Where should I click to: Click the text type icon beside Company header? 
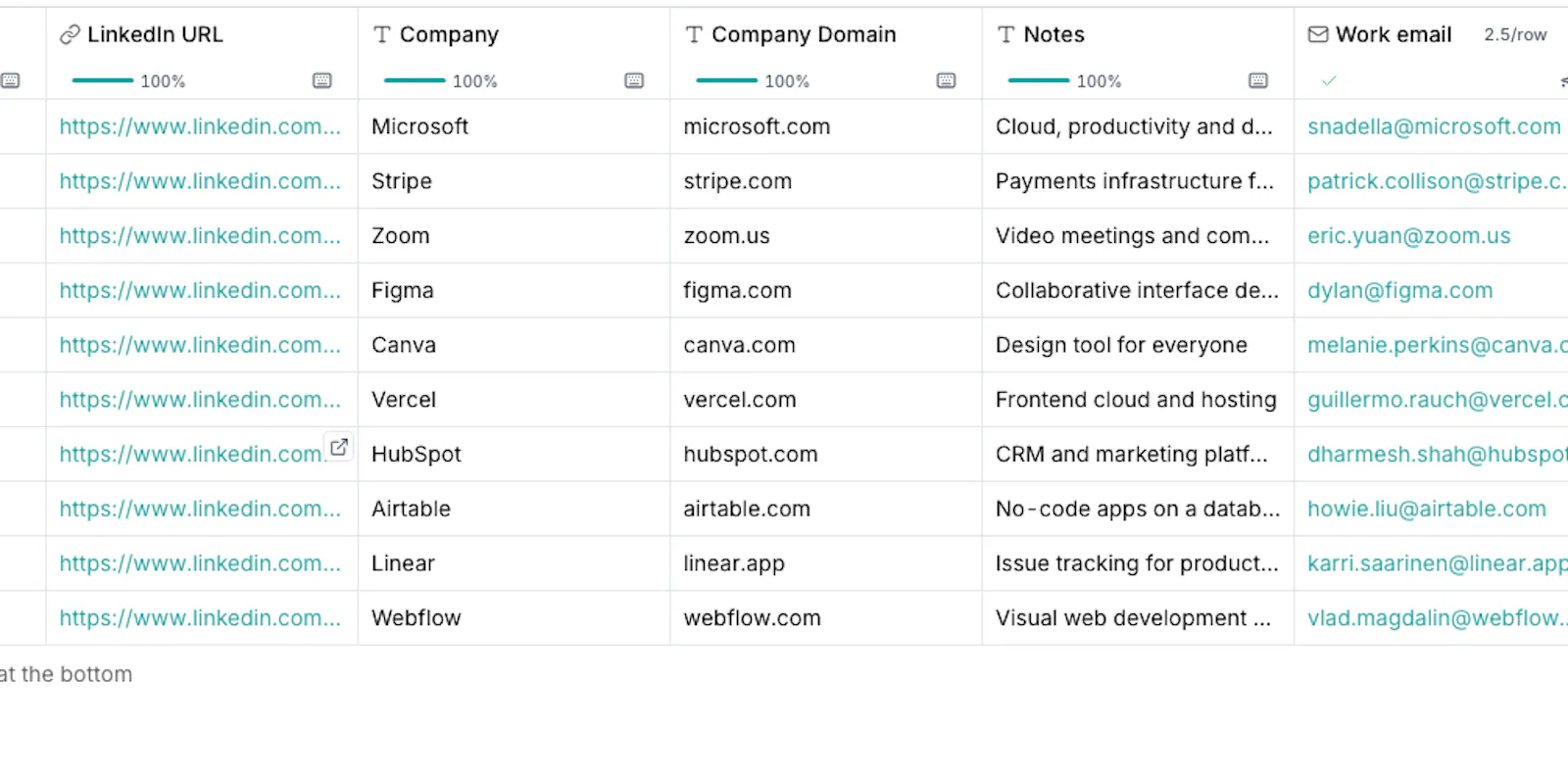pos(382,35)
